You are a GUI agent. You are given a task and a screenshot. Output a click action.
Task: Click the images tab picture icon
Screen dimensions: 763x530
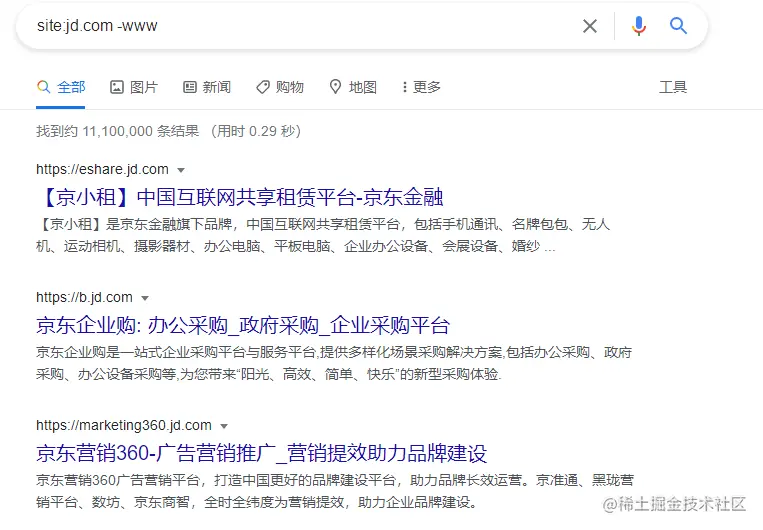pyautogui.click(x=117, y=87)
